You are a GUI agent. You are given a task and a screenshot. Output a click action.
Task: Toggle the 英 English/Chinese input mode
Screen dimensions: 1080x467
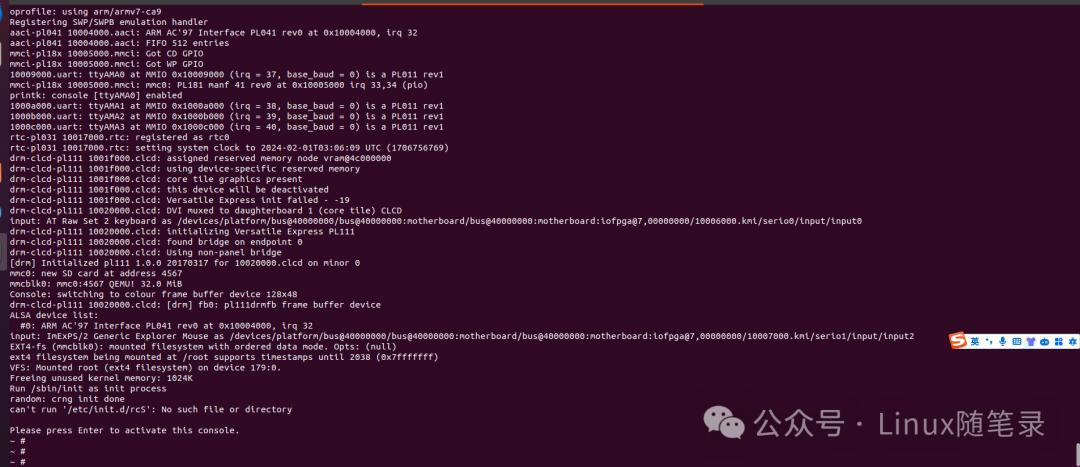975,342
